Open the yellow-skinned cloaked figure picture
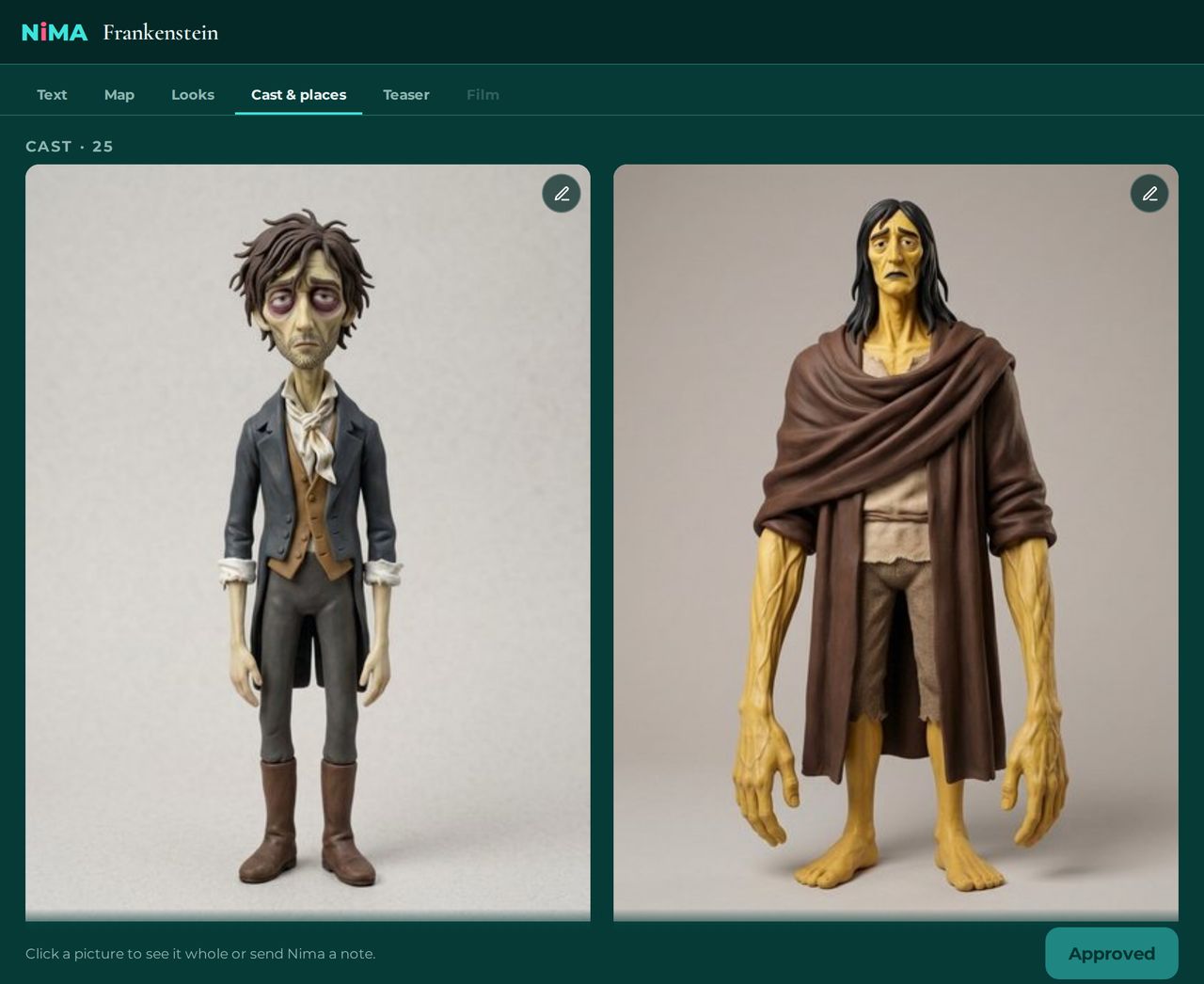 point(895,543)
